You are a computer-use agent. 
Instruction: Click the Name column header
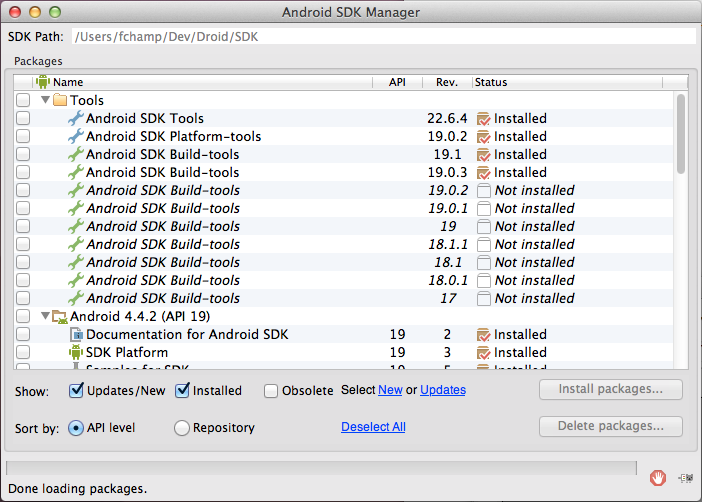[202, 82]
